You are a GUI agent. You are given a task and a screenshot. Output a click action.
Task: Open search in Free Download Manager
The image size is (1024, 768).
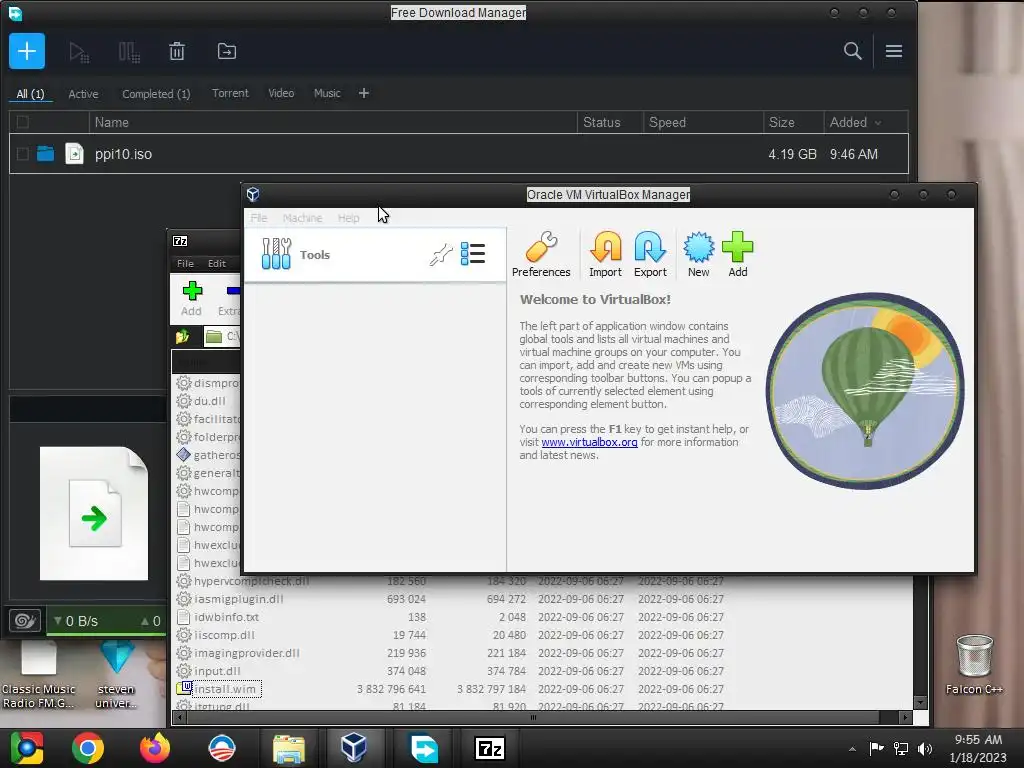click(x=852, y=51)
